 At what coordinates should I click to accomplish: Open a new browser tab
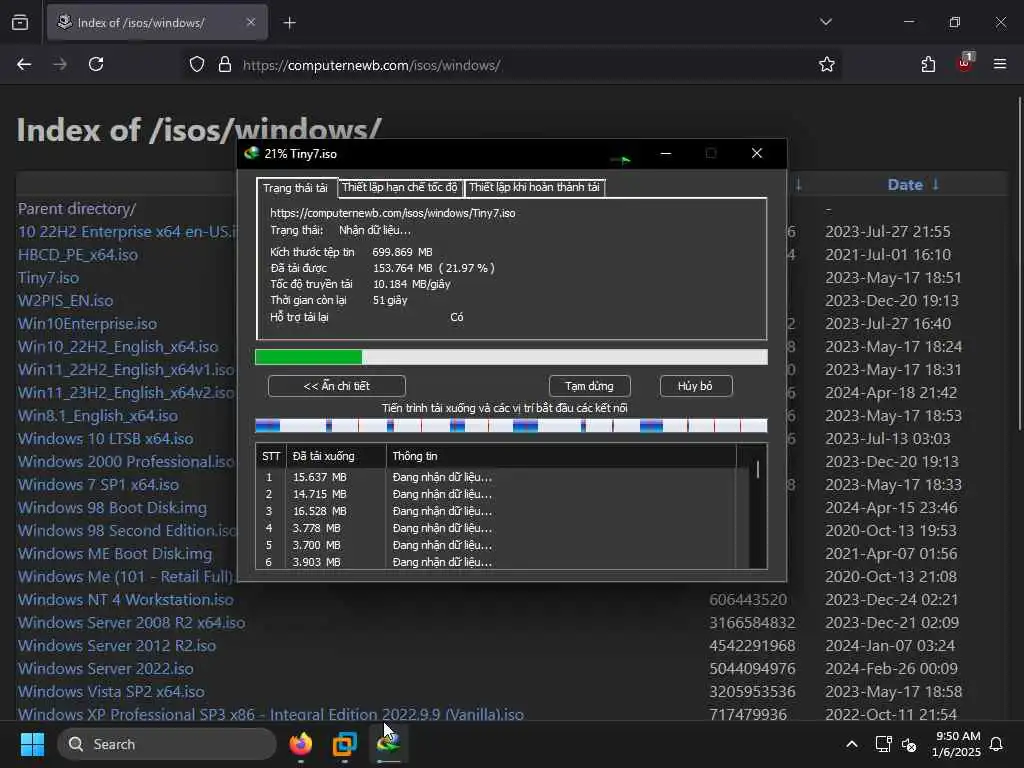[289, 23]
